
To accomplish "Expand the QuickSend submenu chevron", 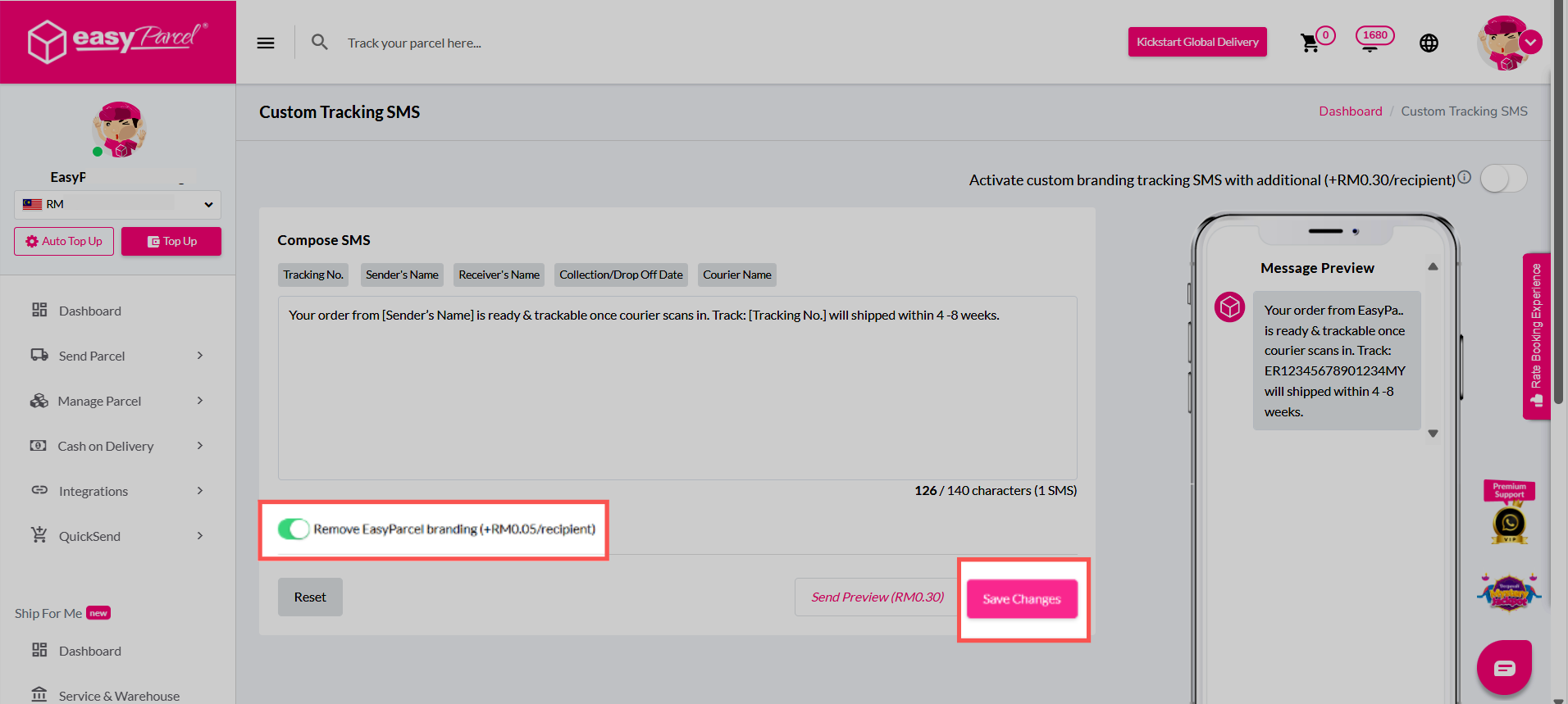I will [x=200, y=535].
